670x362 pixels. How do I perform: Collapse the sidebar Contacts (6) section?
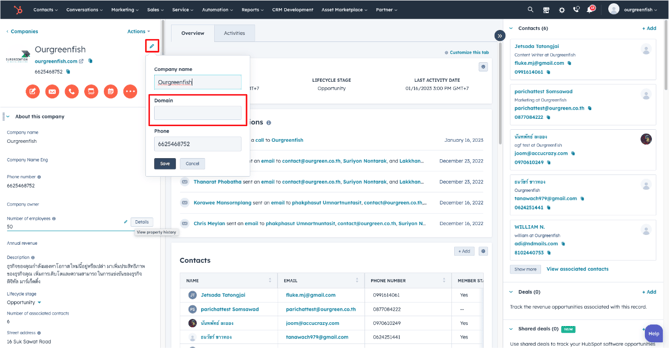511,28
